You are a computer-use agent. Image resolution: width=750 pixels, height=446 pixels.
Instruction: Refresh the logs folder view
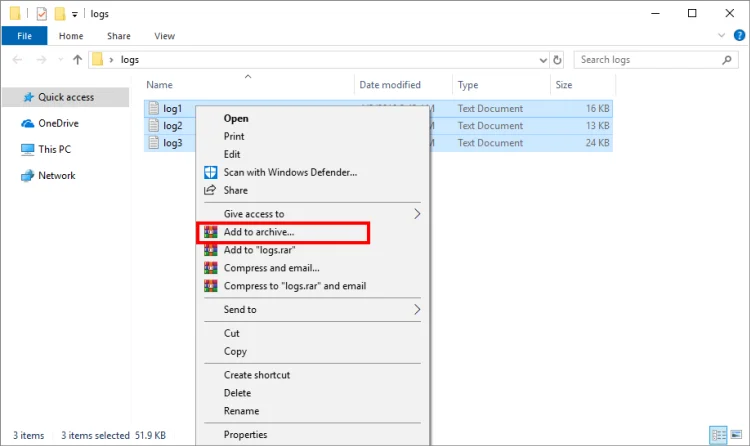tap(557, 60)
